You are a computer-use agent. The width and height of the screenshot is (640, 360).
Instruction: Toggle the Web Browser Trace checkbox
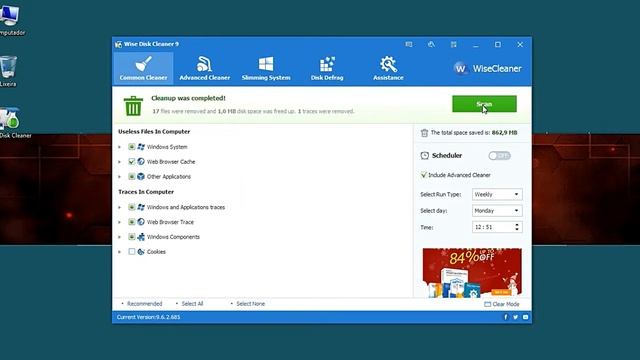point(131,222)
